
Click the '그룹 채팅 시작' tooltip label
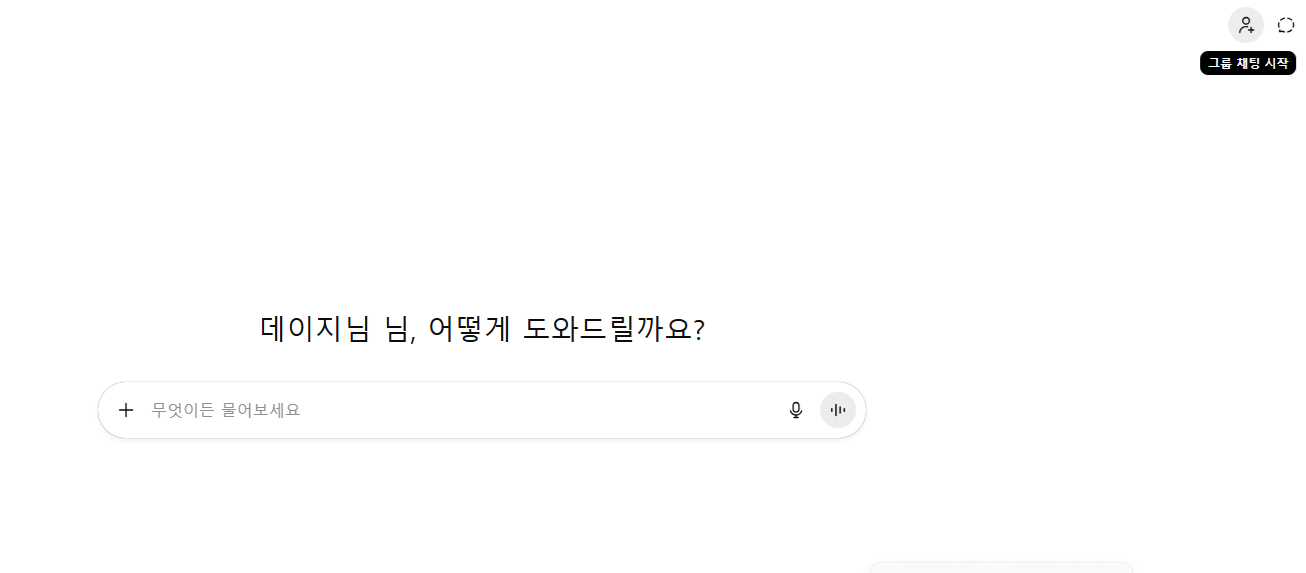click(1247, 63)
